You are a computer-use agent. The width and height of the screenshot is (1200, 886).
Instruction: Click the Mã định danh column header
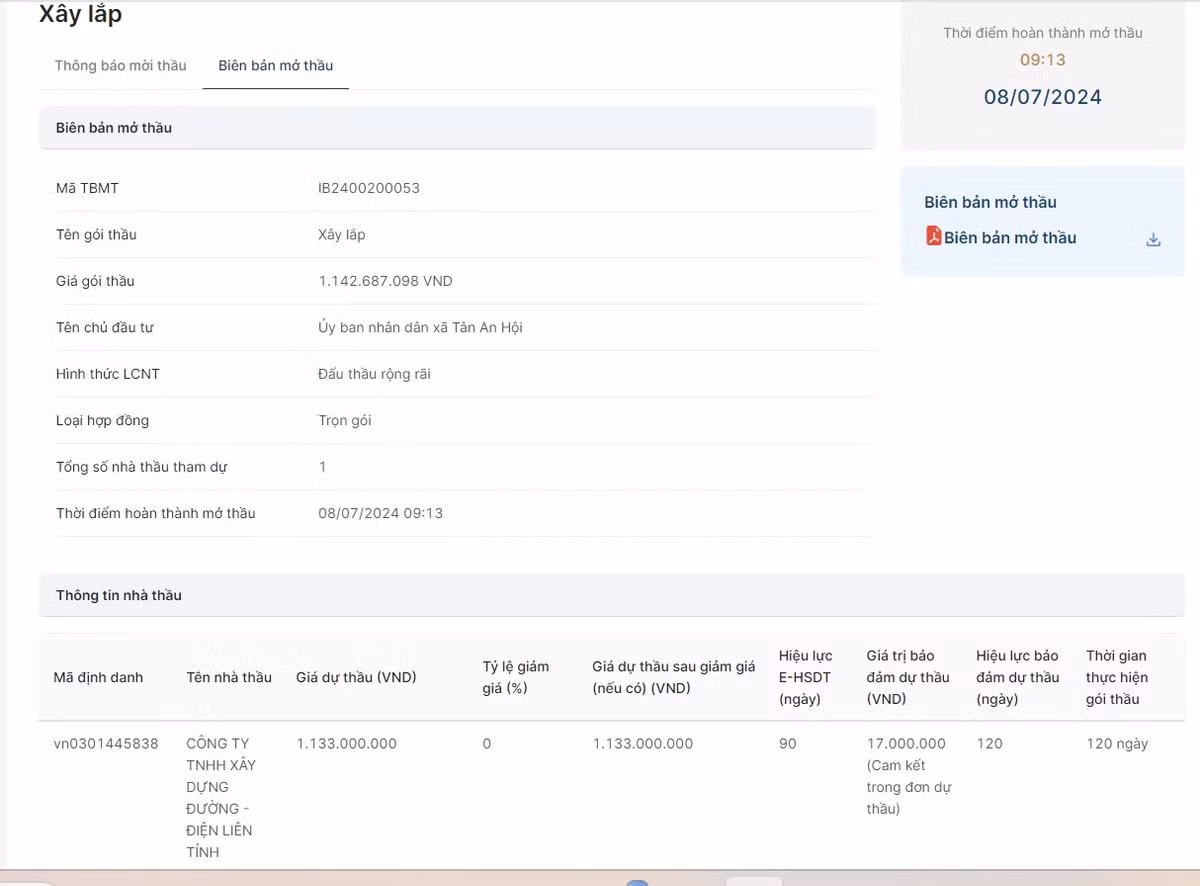pyautogui.click(x=98, y=677)
